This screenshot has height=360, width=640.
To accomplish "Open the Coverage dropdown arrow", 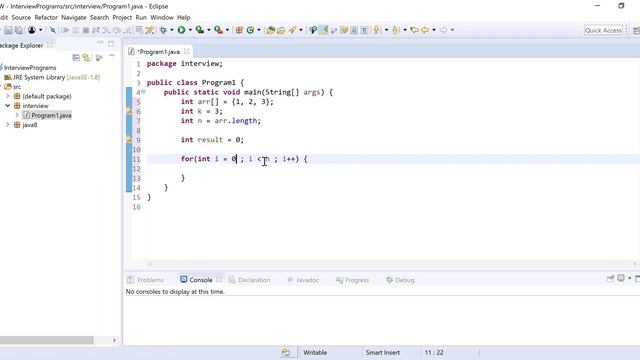I will tap(209, 30).
